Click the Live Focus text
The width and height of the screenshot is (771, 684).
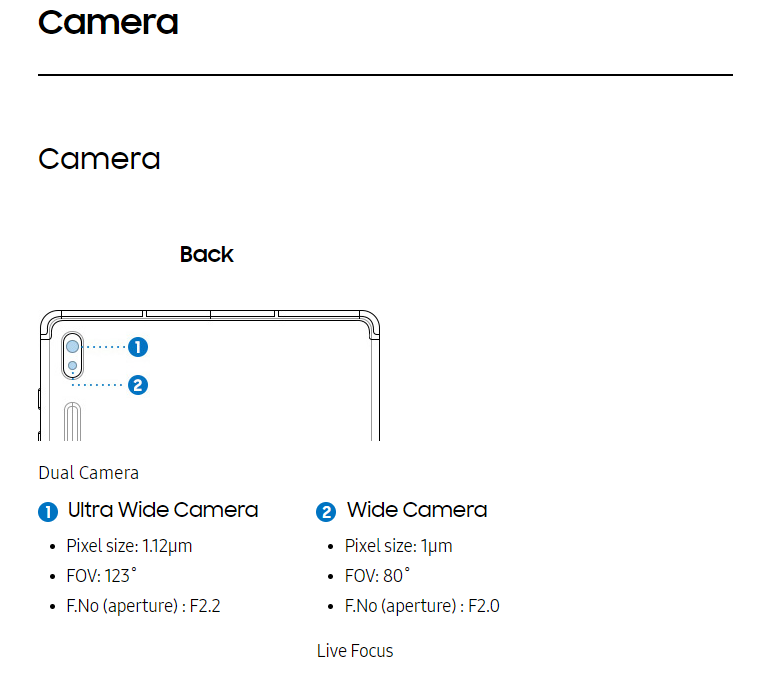point(355,651)
